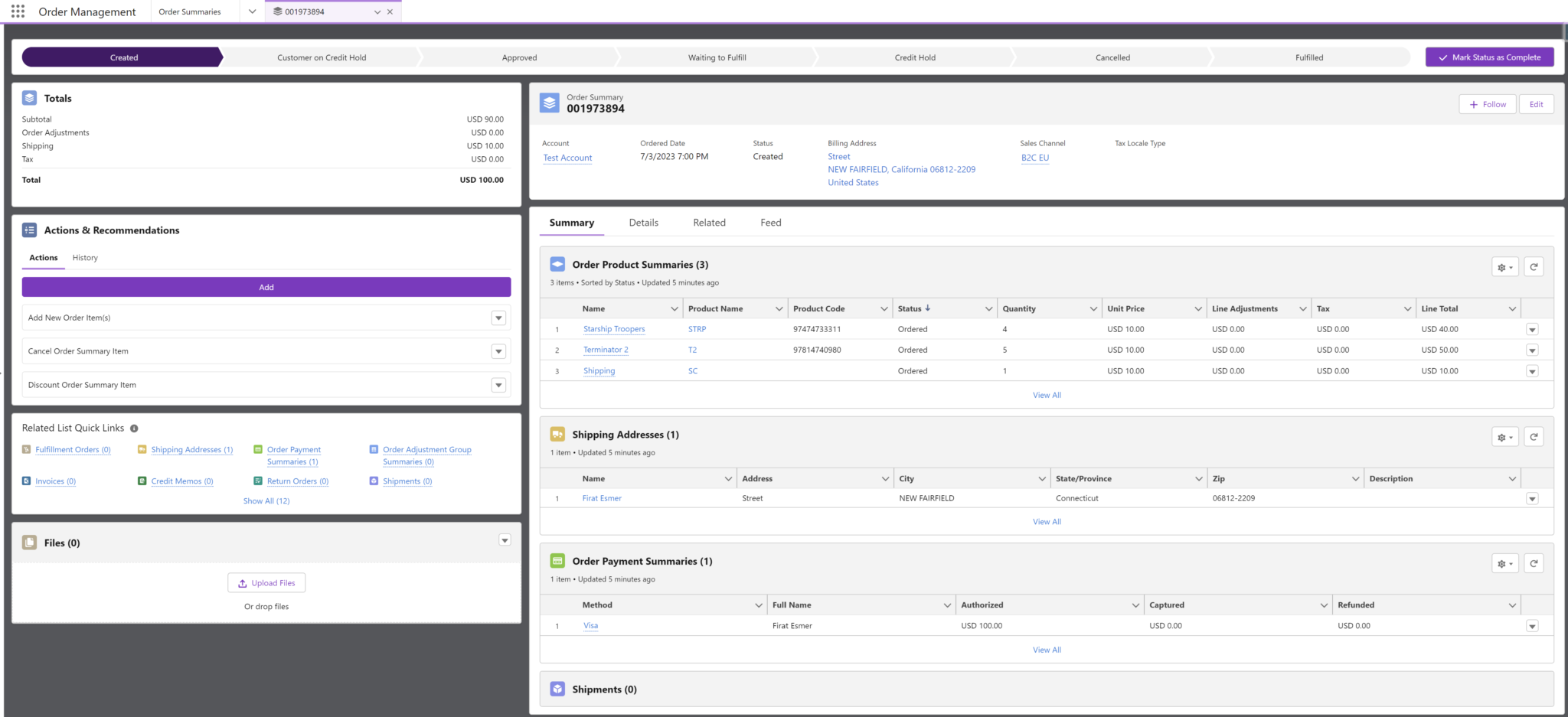Select the Approved stage on the progress path
The image size is (1568, 717).
[x=520, y=57]
